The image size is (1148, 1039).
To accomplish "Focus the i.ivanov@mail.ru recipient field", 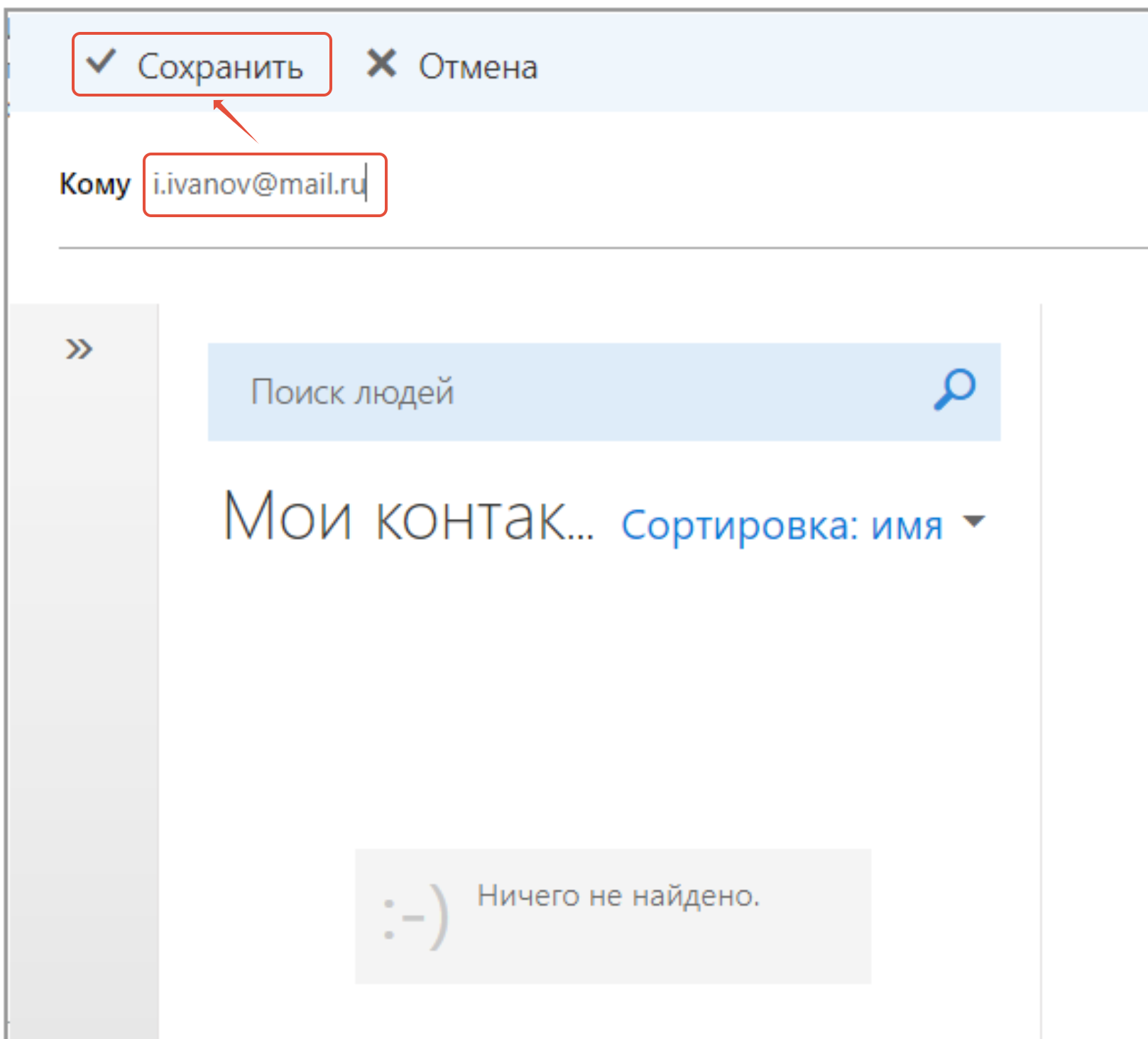I will (260, 185).
